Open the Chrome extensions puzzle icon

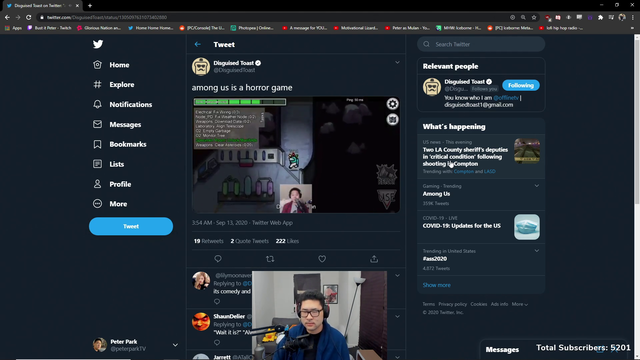click(x=600, y=18)
